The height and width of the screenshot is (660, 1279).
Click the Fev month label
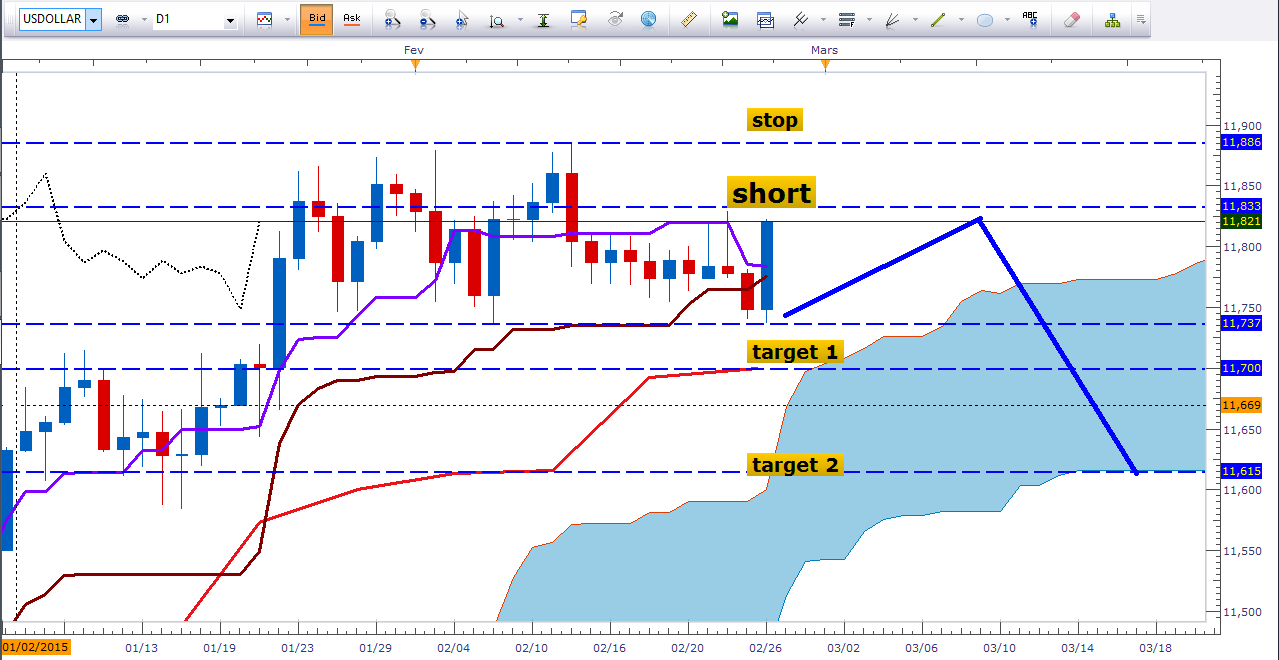(414, 49)
